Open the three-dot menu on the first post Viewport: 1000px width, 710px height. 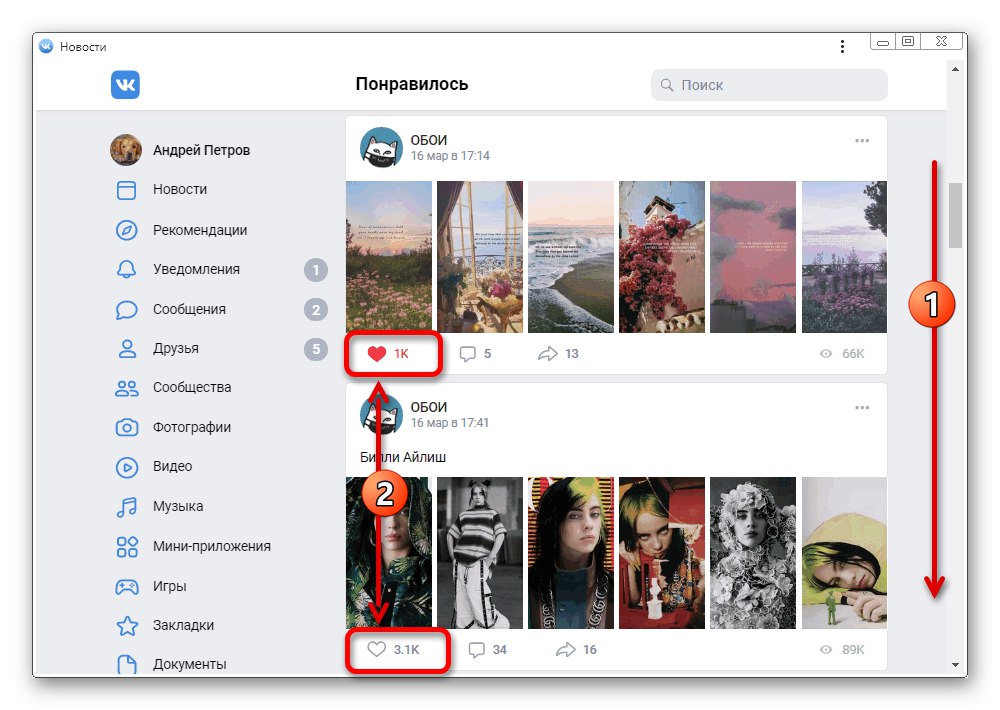click(862, 140)
